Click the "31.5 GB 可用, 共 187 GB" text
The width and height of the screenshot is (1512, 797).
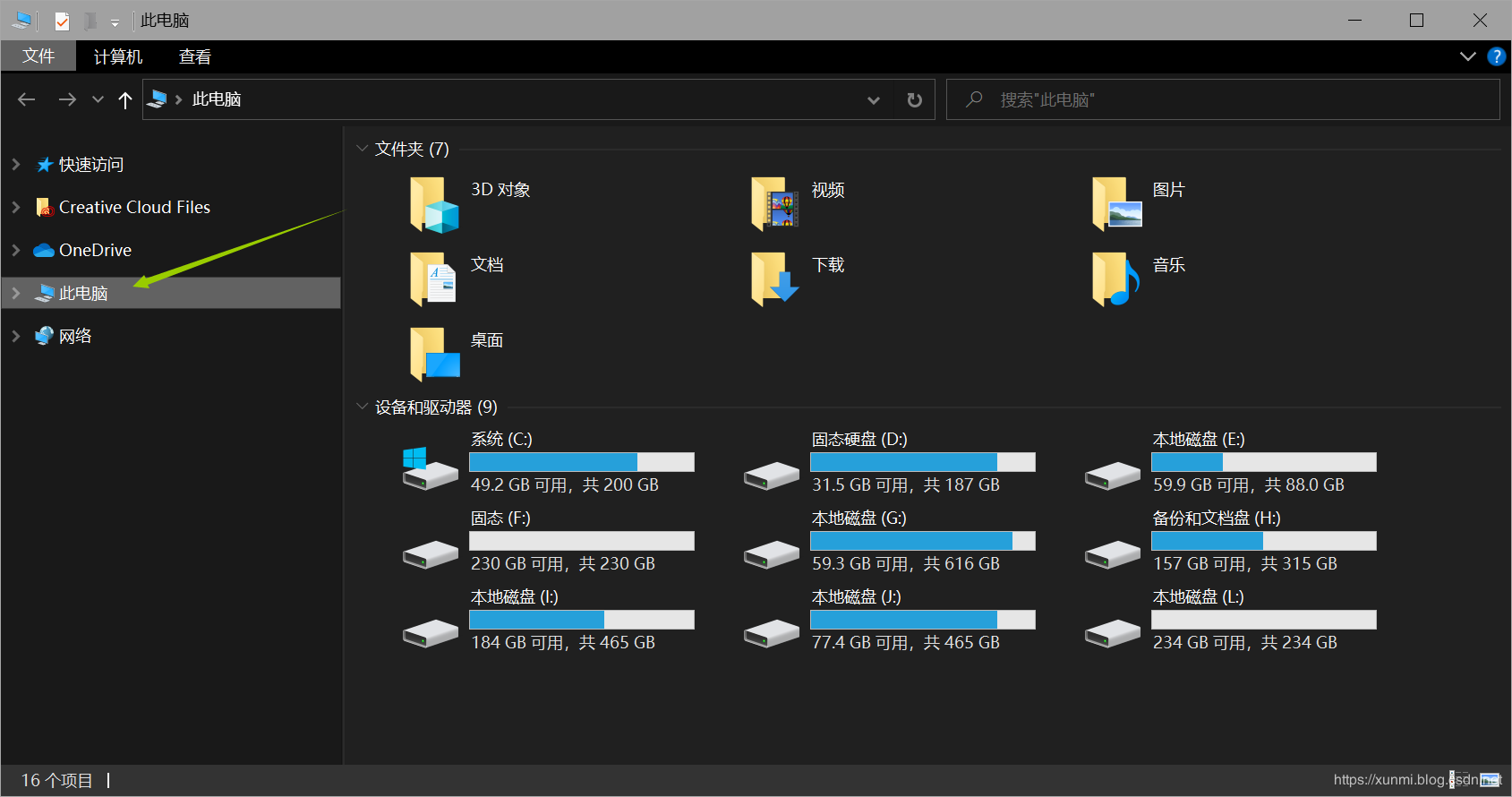click(x=906, y=484)
